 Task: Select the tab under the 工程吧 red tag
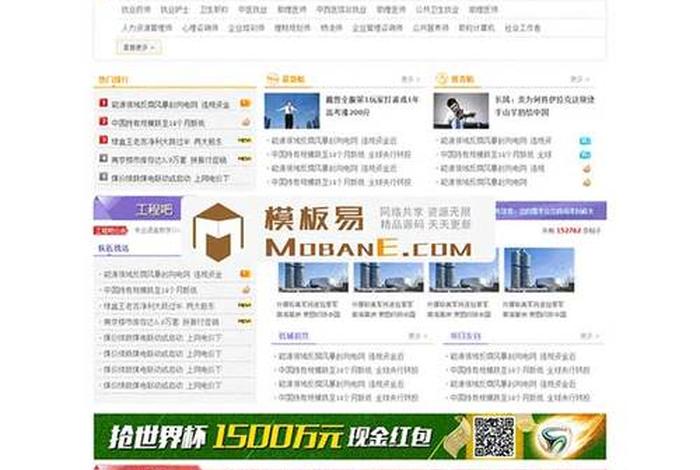[x=113, y=248]
